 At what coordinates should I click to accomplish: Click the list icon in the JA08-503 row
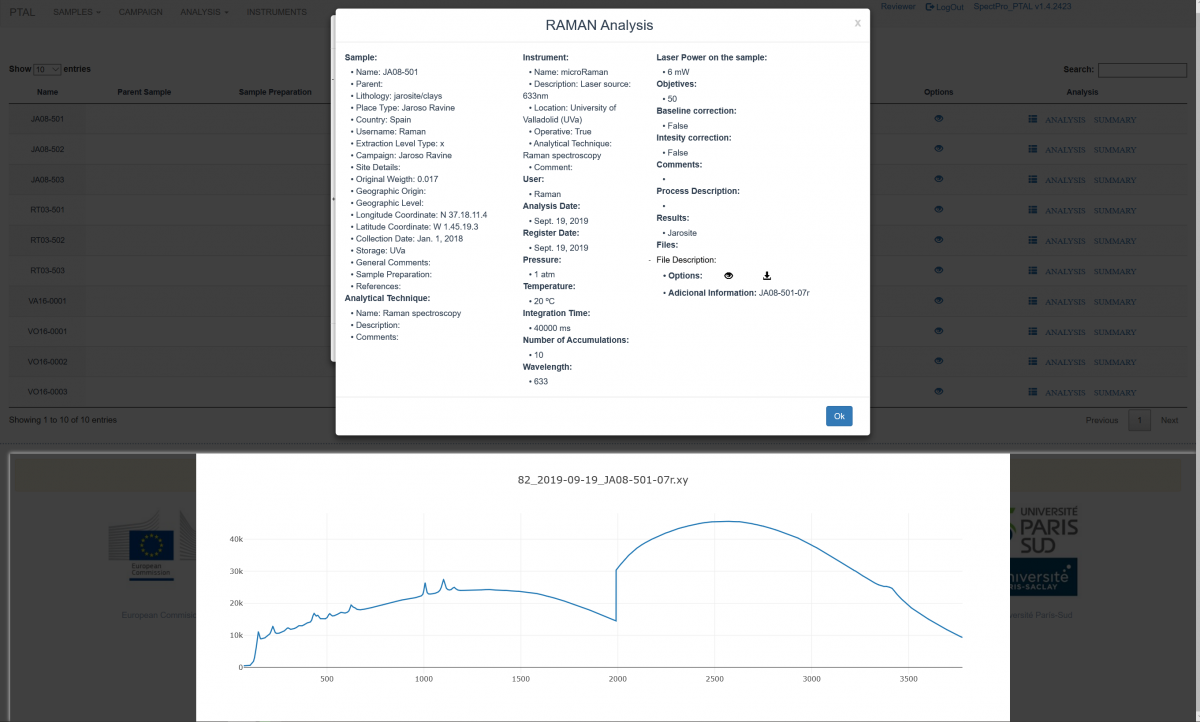click(1033, 179)
